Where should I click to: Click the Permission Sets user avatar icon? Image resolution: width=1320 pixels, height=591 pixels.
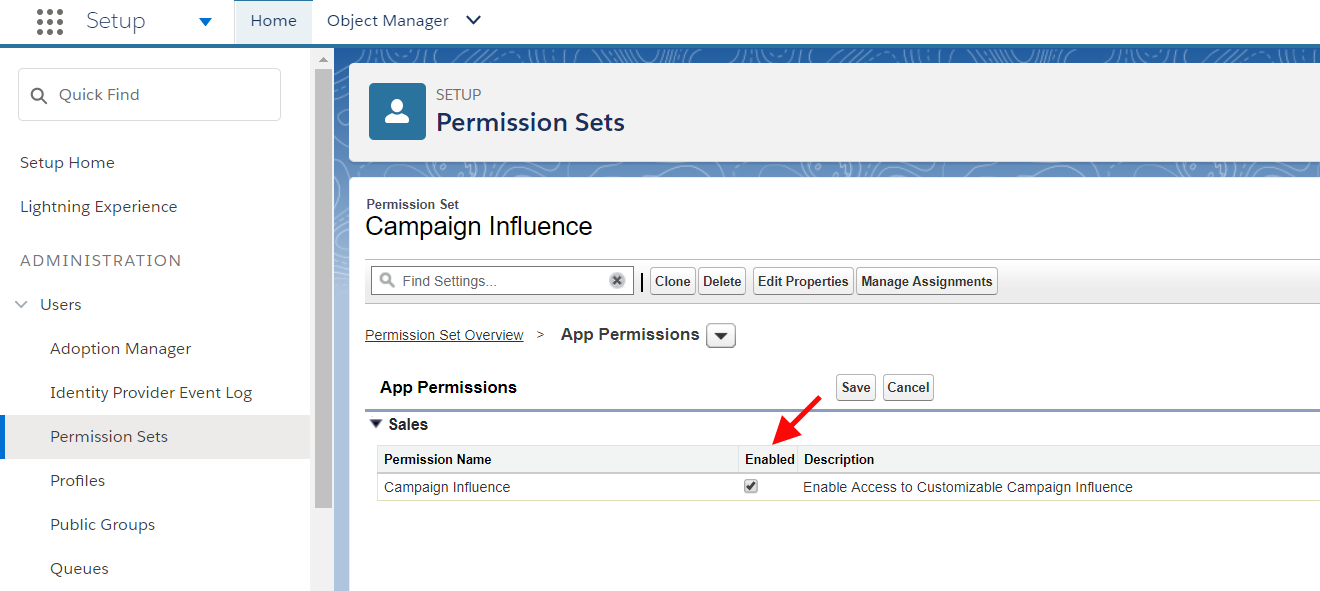(x=397, y=111)
